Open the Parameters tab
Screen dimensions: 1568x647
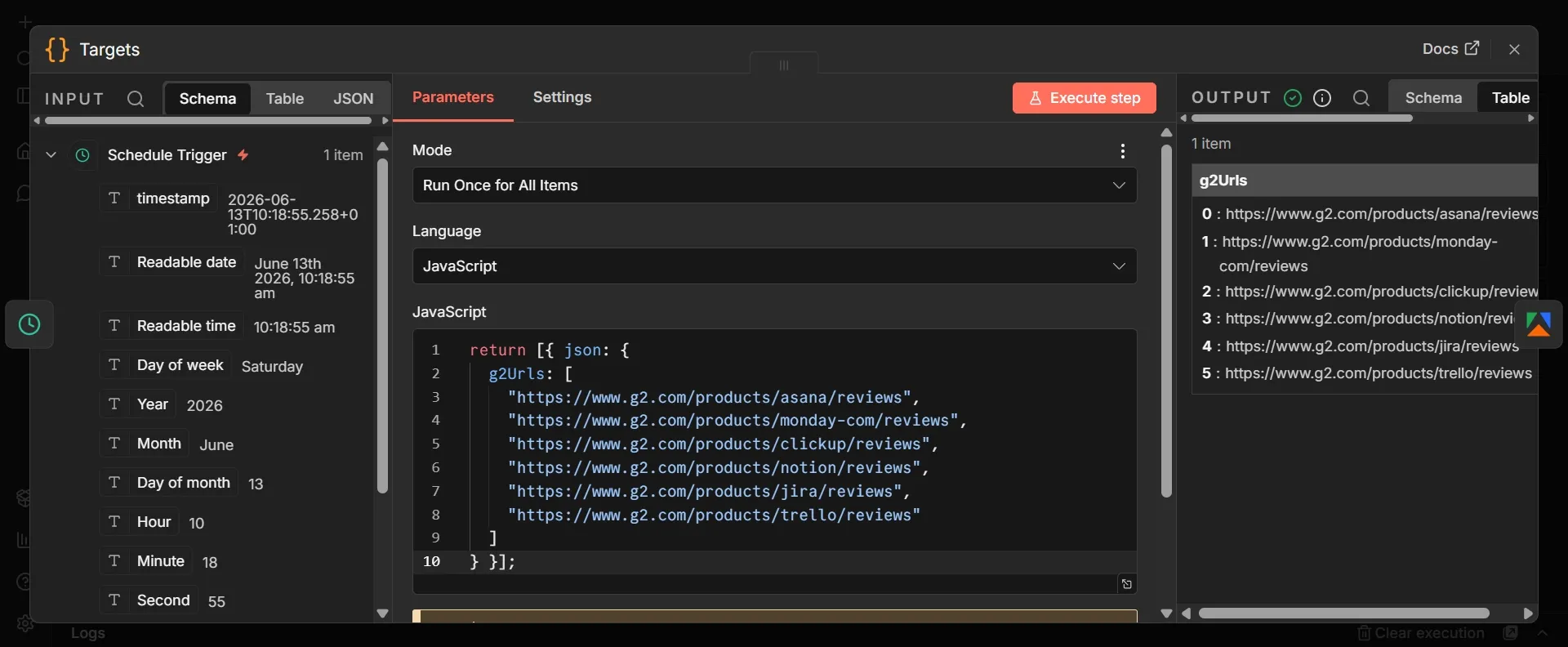point(453,97)
